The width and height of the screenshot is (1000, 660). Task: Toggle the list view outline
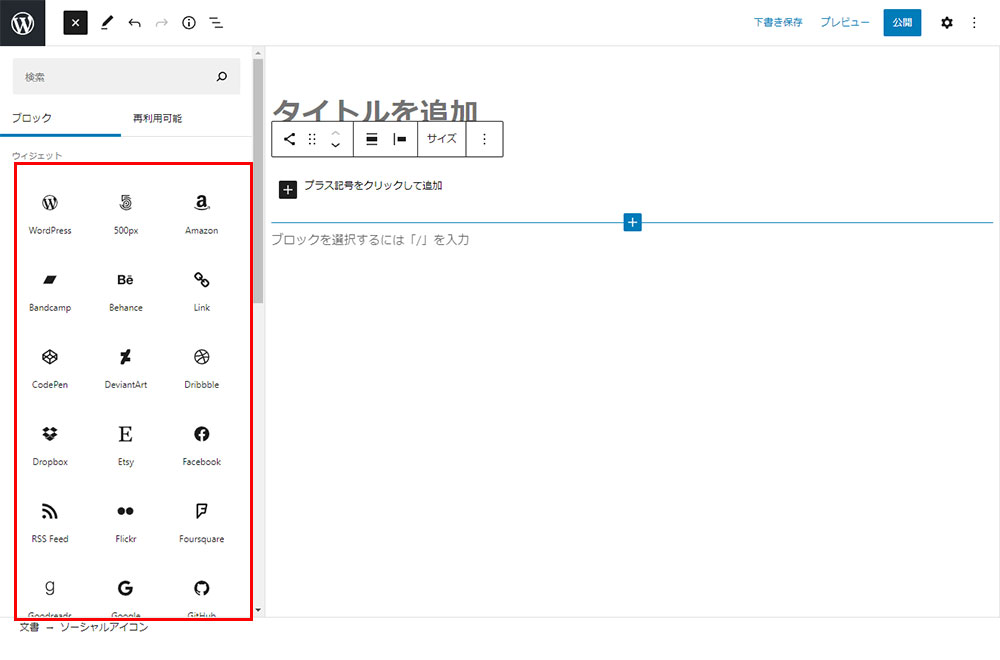[216, 22]
